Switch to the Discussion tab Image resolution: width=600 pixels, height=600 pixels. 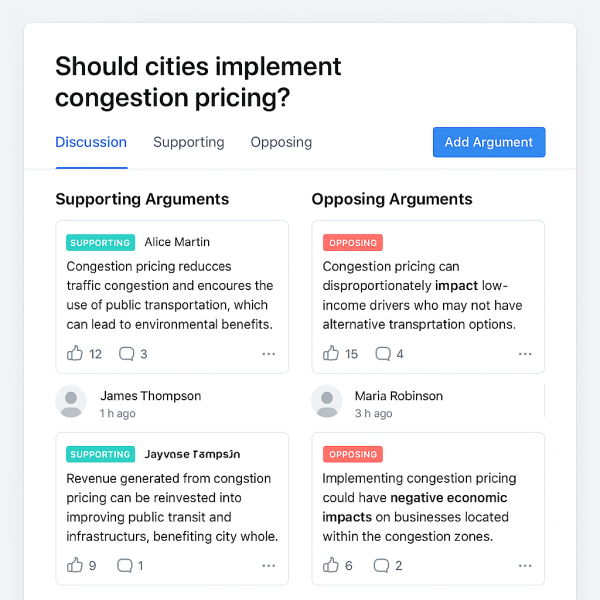tap(91, 142)
